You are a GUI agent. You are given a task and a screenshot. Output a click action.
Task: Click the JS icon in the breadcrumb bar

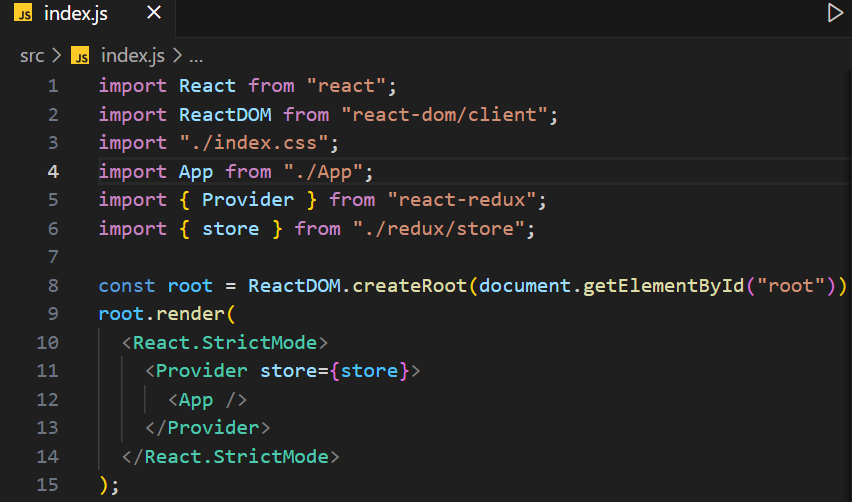(81, 55)
